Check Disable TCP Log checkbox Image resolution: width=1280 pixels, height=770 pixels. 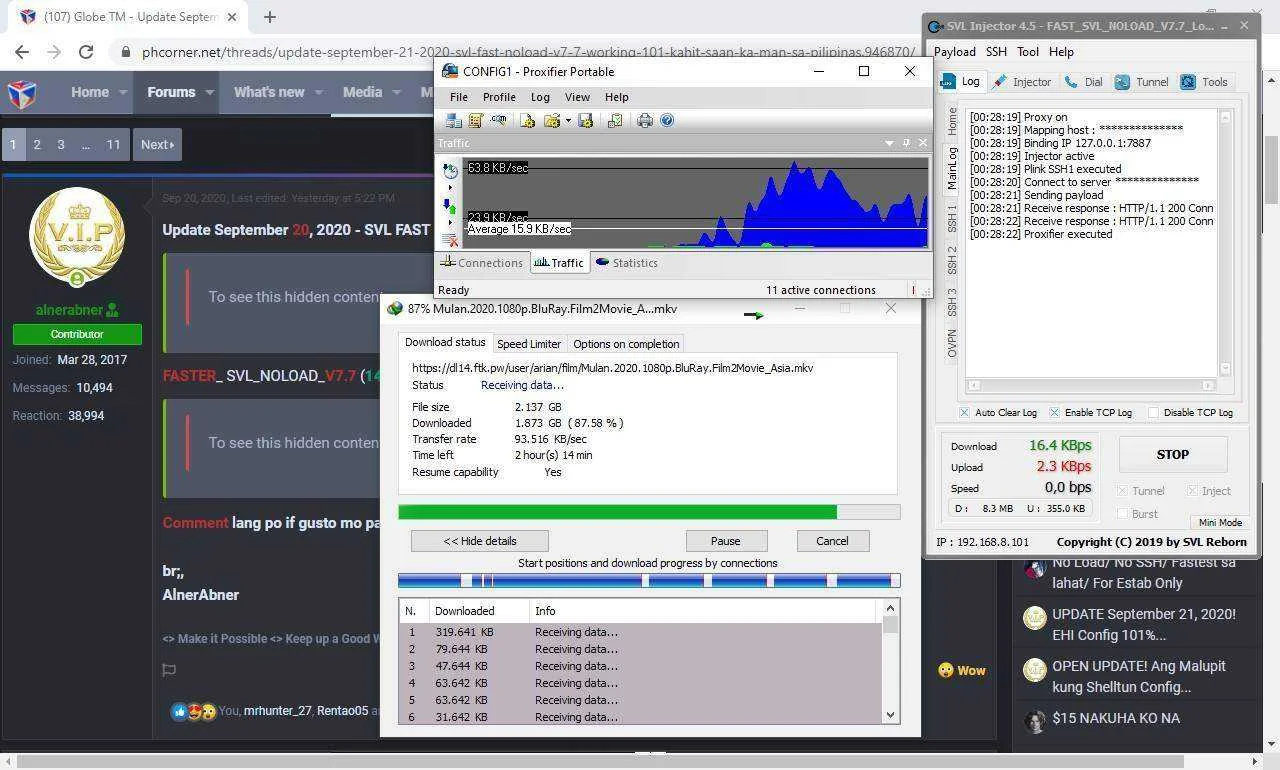[1153, 412]
